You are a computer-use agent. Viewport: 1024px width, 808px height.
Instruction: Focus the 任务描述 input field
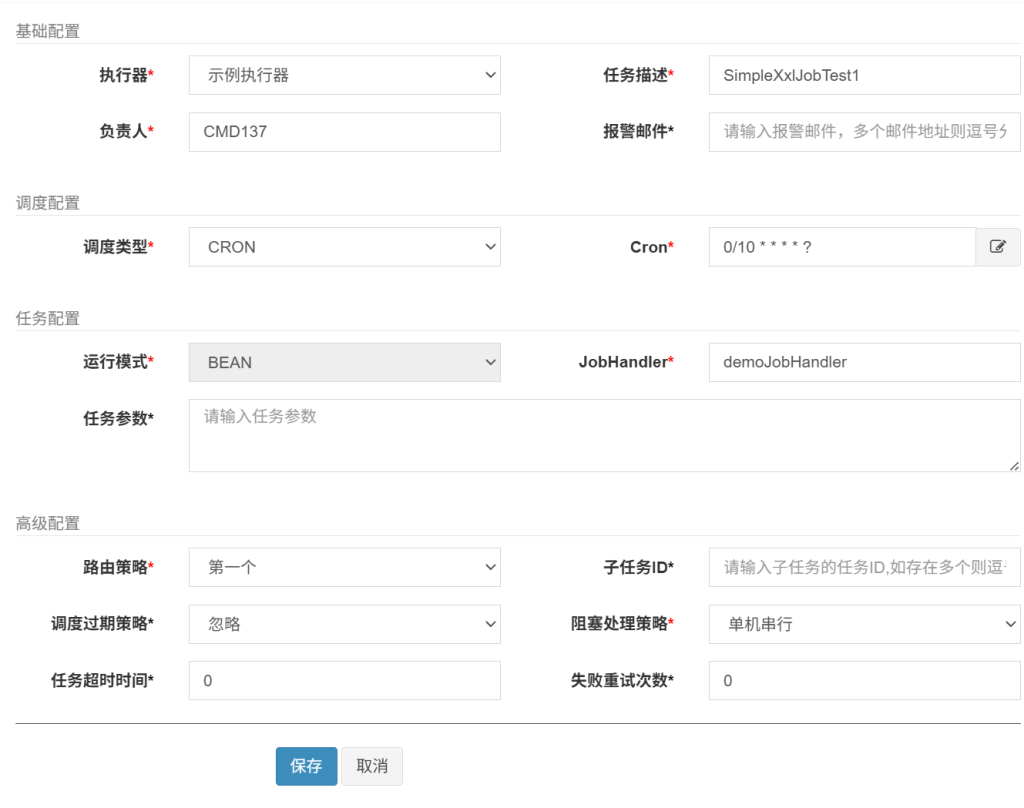[x=864, y=75]
